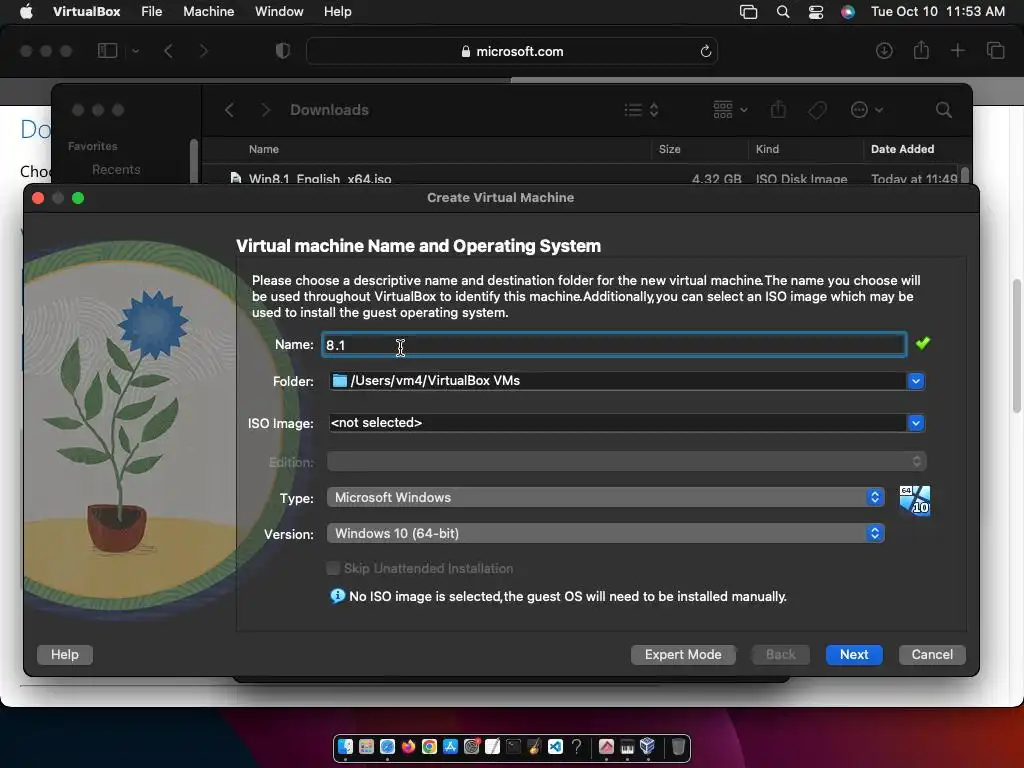Open the VirtualBox app menu
Screen dimensions: 1024x768
point(86,11)
